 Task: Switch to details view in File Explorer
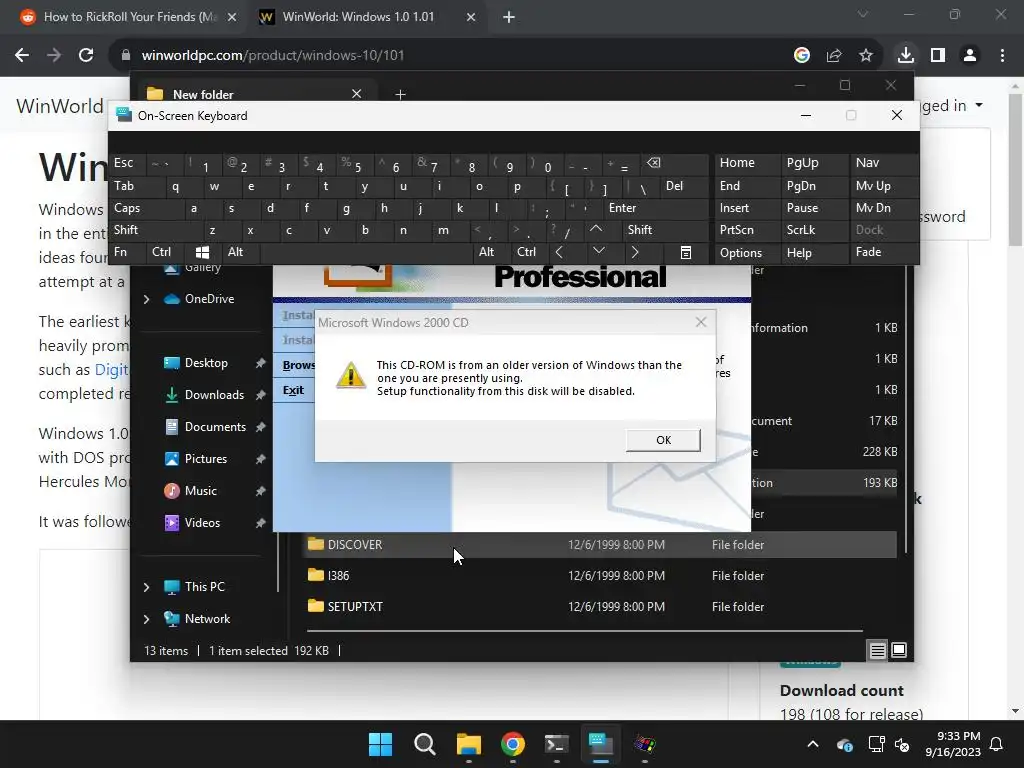tap(877, 650)
